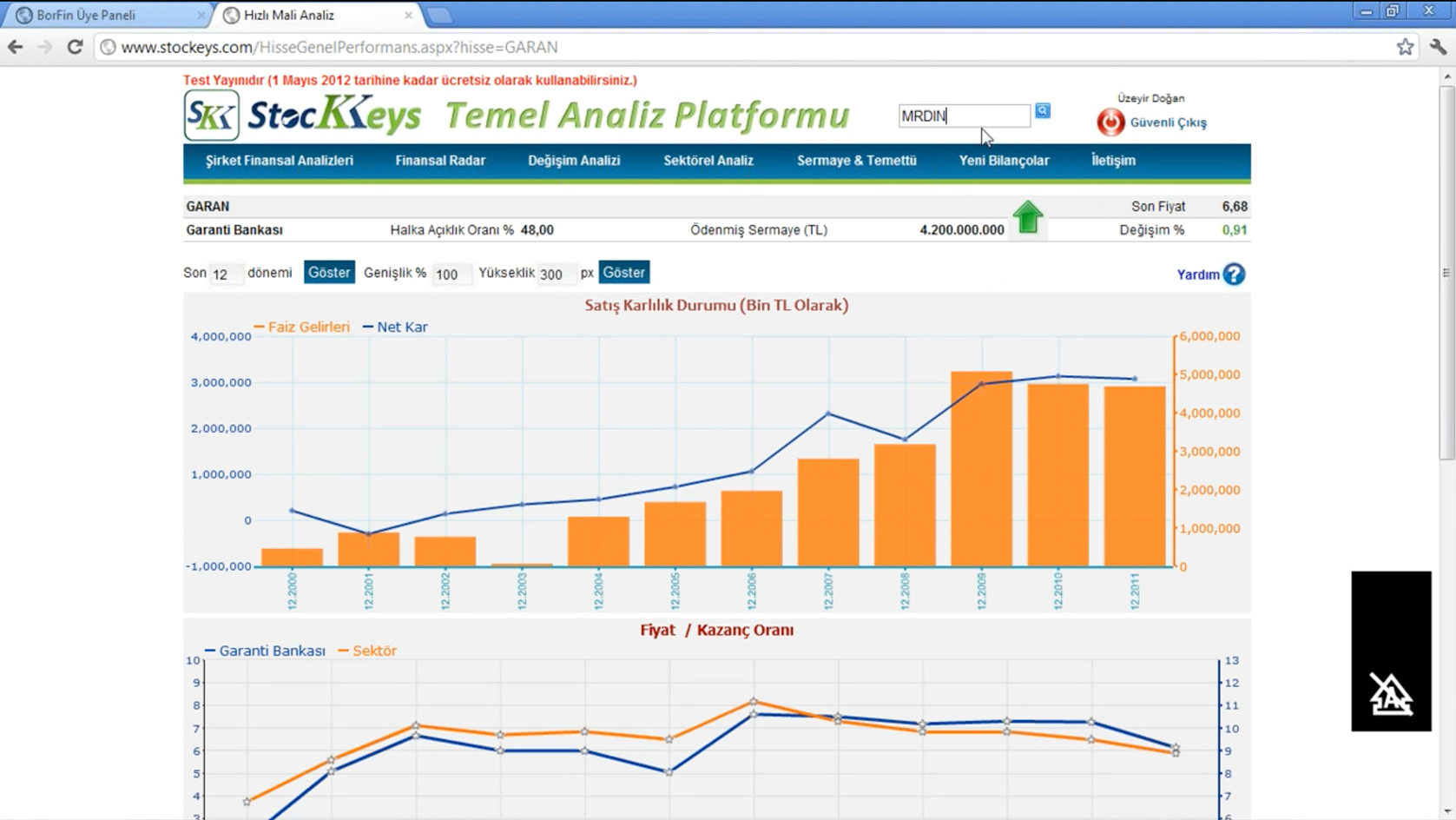Click the Üzeyir Doğan user name
The image size is (1456, 820).
pyautogui.click(x=1150, y=98)
